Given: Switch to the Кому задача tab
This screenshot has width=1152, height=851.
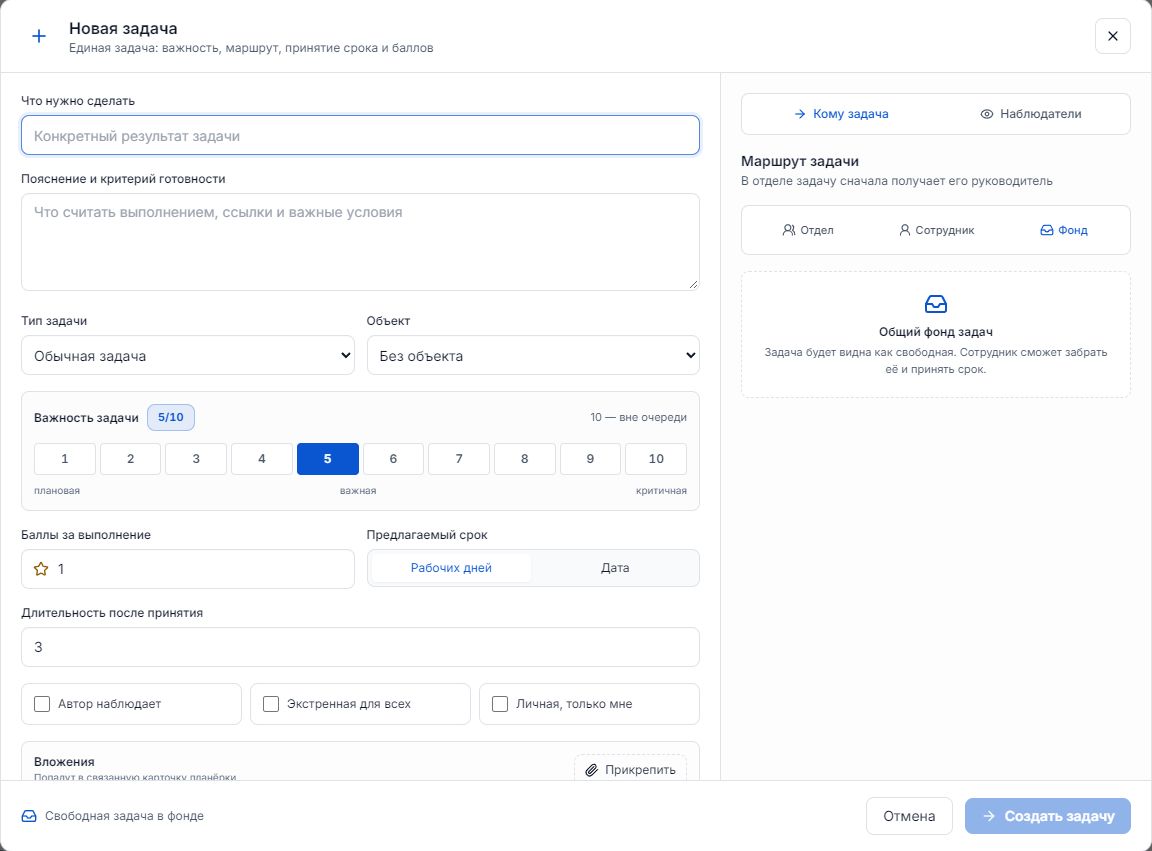Looking at the screenshot, I should click(840, 114).
